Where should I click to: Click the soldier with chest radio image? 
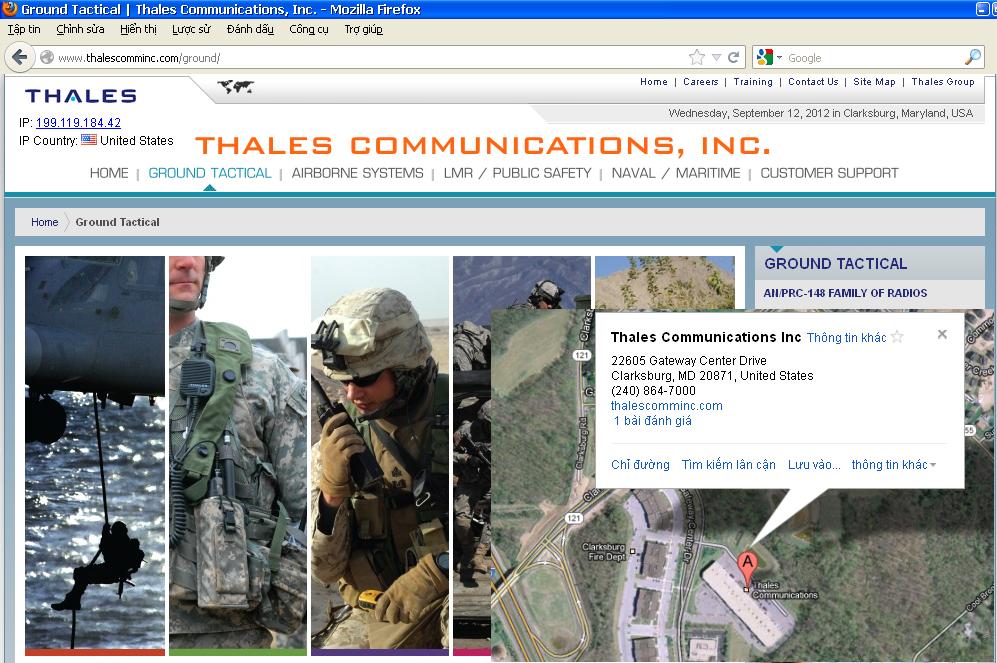238,454
